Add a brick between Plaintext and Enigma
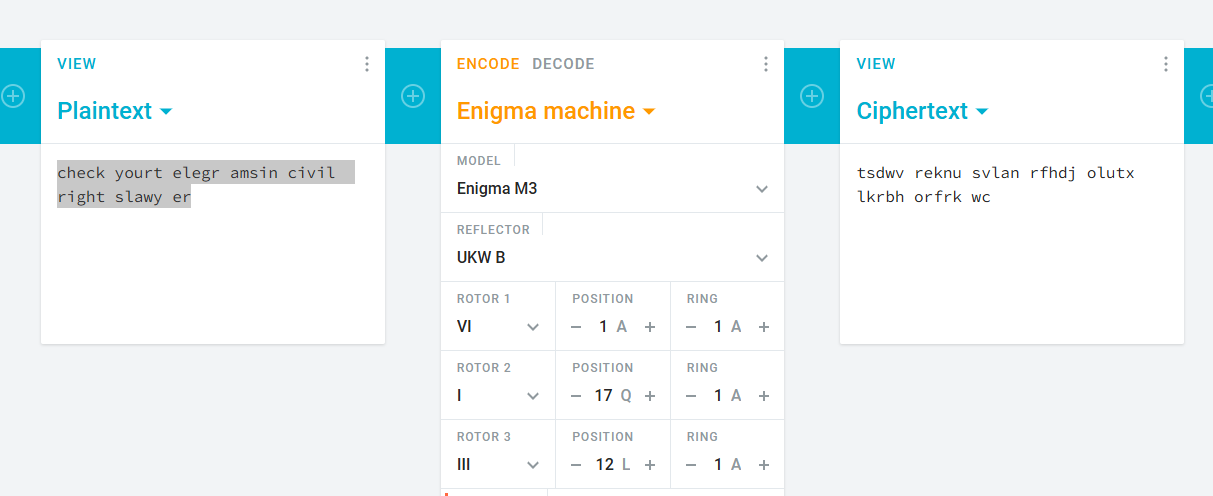The height and width of the screenshot is (496, 1213). tap(413, 96)
